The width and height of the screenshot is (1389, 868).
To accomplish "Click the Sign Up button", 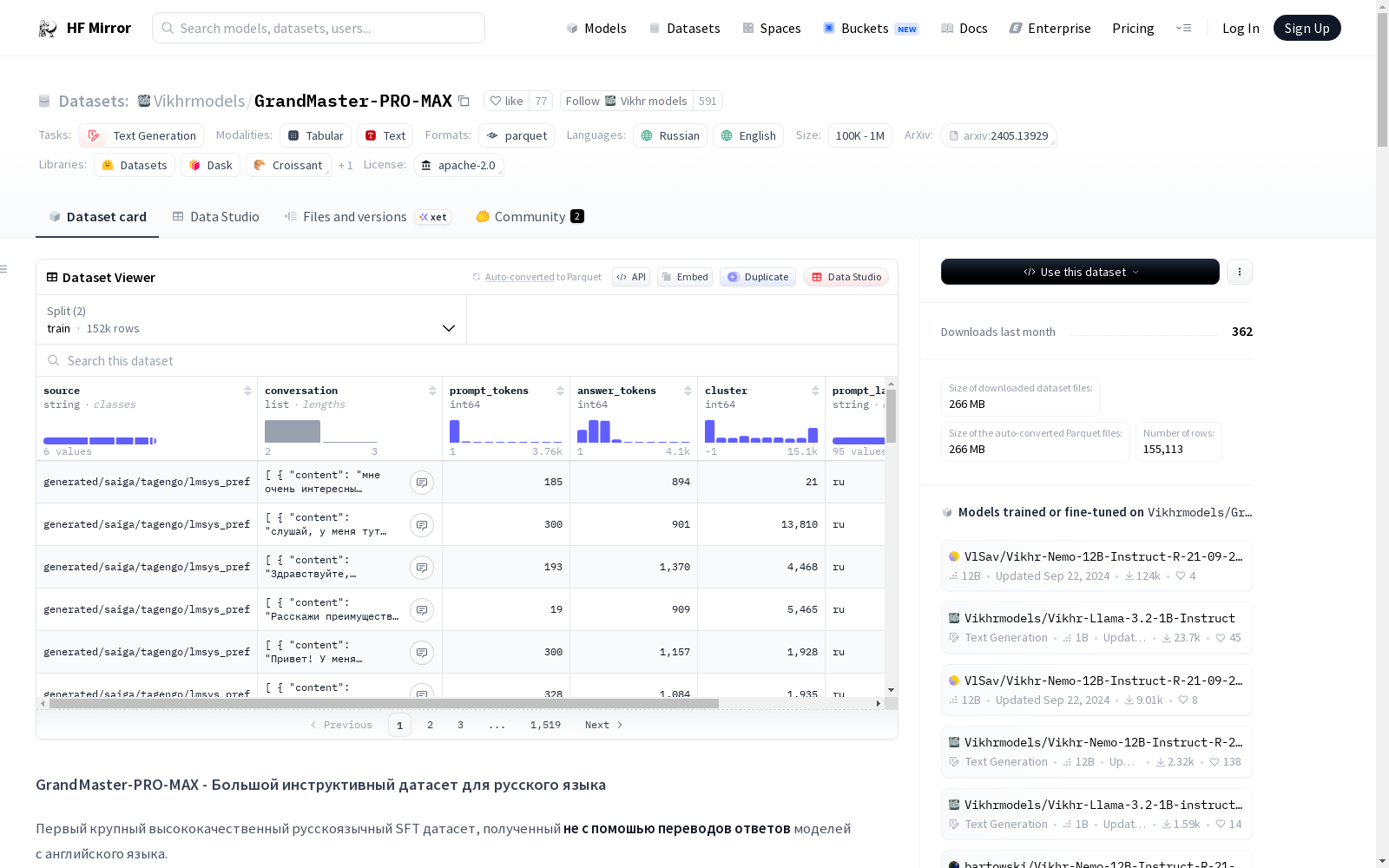I will 1307,28.
